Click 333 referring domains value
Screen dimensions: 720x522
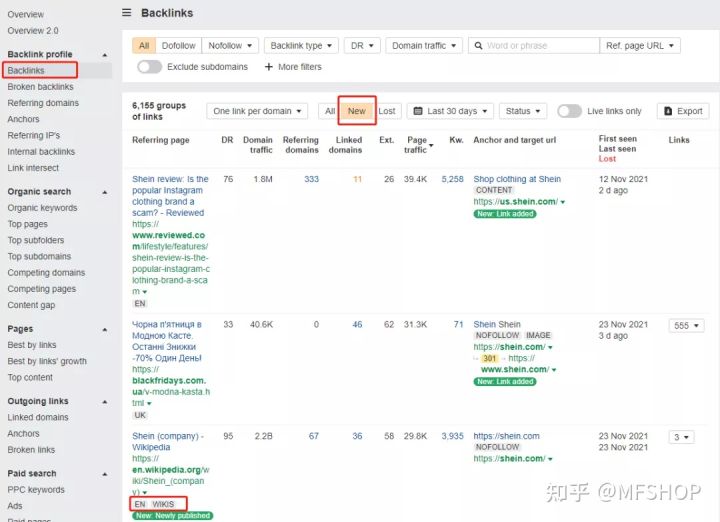click(x=311, y=179)
